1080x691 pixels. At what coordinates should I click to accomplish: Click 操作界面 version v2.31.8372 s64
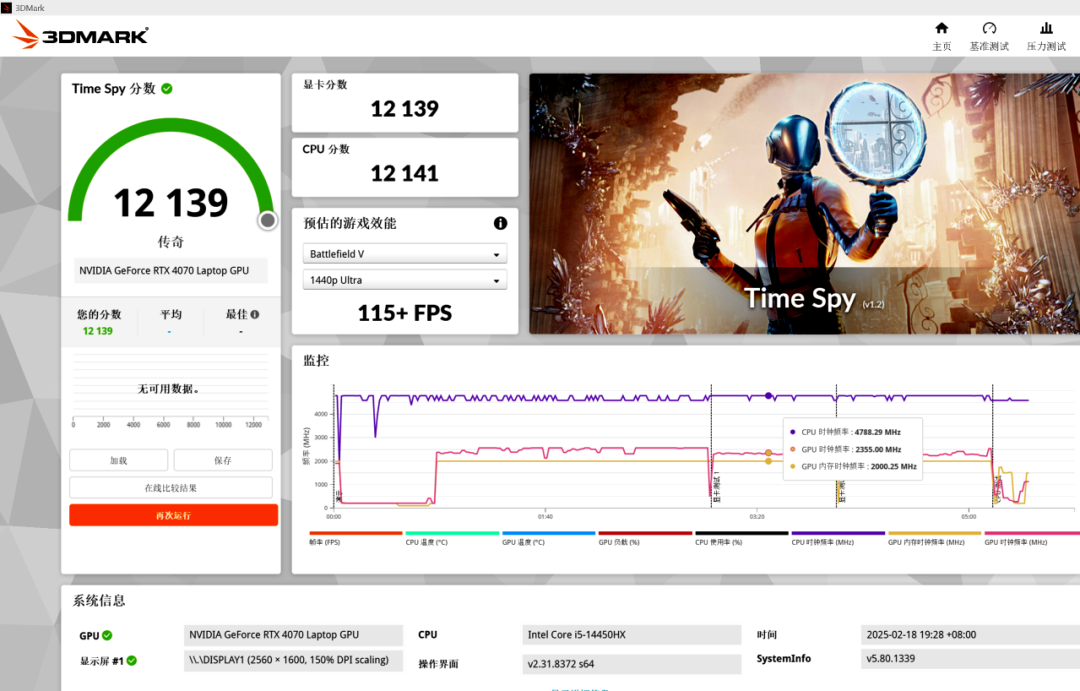631,664
